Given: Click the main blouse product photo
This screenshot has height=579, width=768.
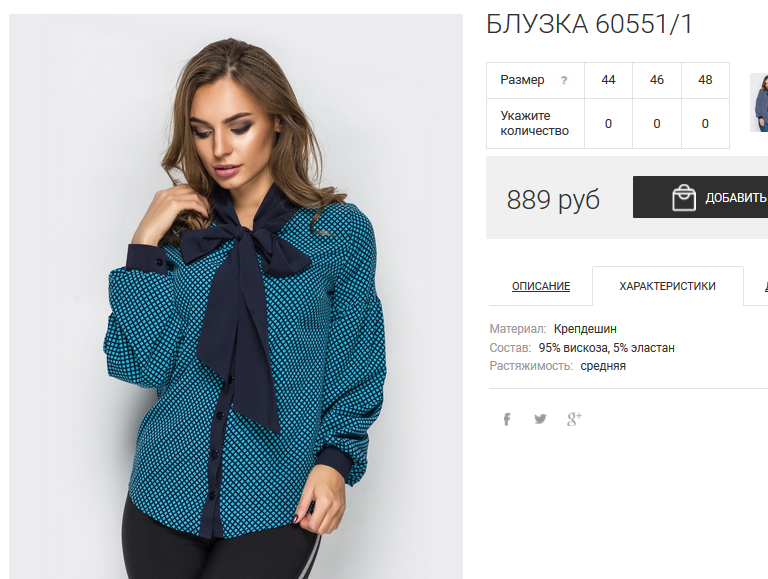Looking at the screenshot, I should [236, 296].
